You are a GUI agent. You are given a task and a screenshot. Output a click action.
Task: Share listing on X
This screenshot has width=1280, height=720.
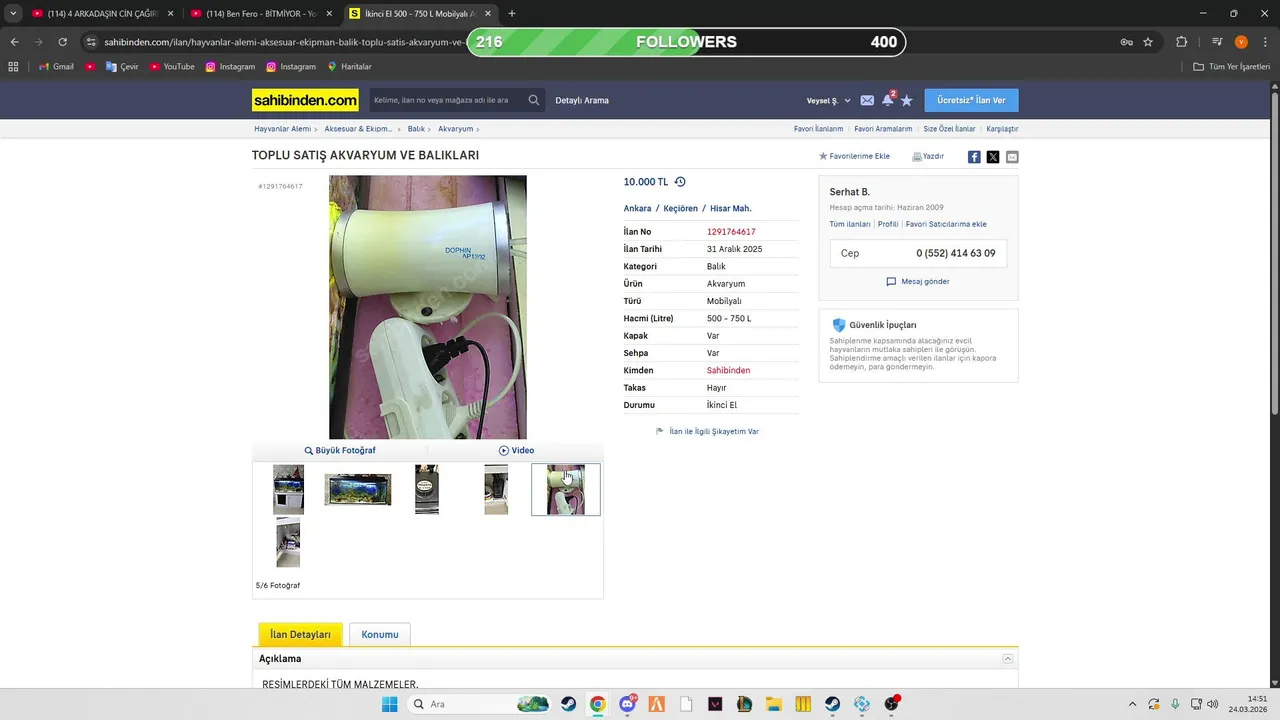993,157
